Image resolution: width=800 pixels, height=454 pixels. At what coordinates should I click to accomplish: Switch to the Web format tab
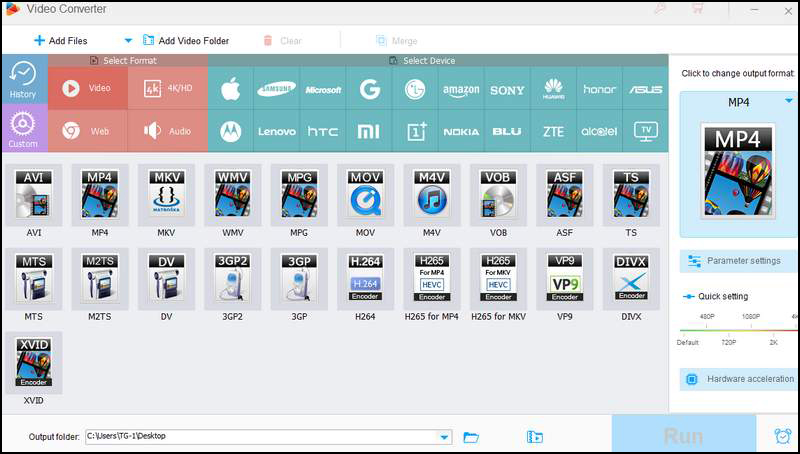coord(88,131)
